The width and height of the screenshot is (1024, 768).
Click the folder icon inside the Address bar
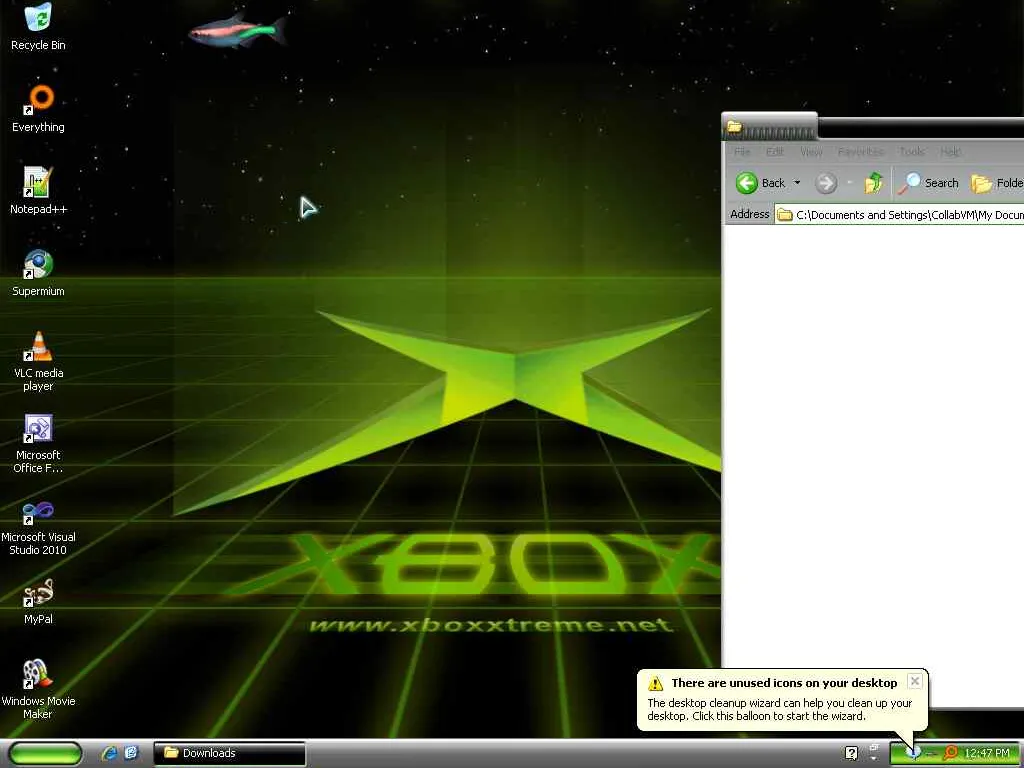(784, 215)
